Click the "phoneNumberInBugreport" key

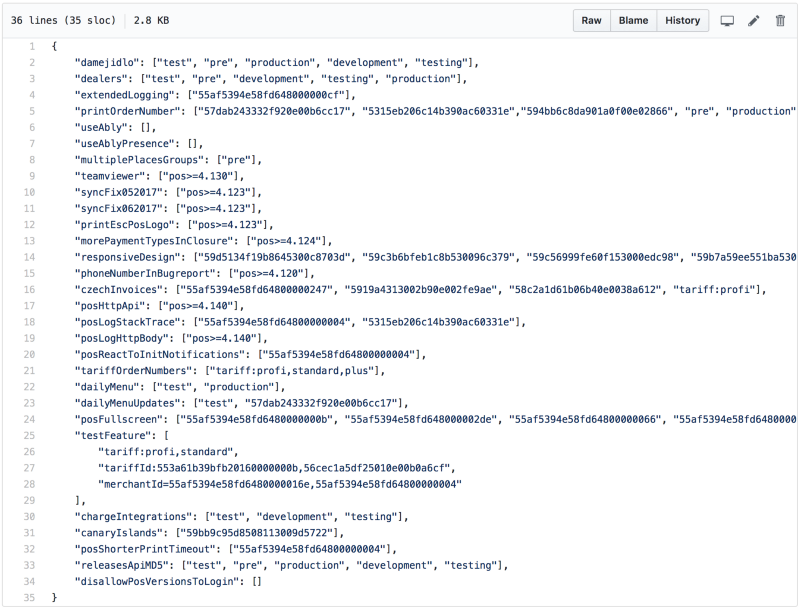click(x=146, y=273)
